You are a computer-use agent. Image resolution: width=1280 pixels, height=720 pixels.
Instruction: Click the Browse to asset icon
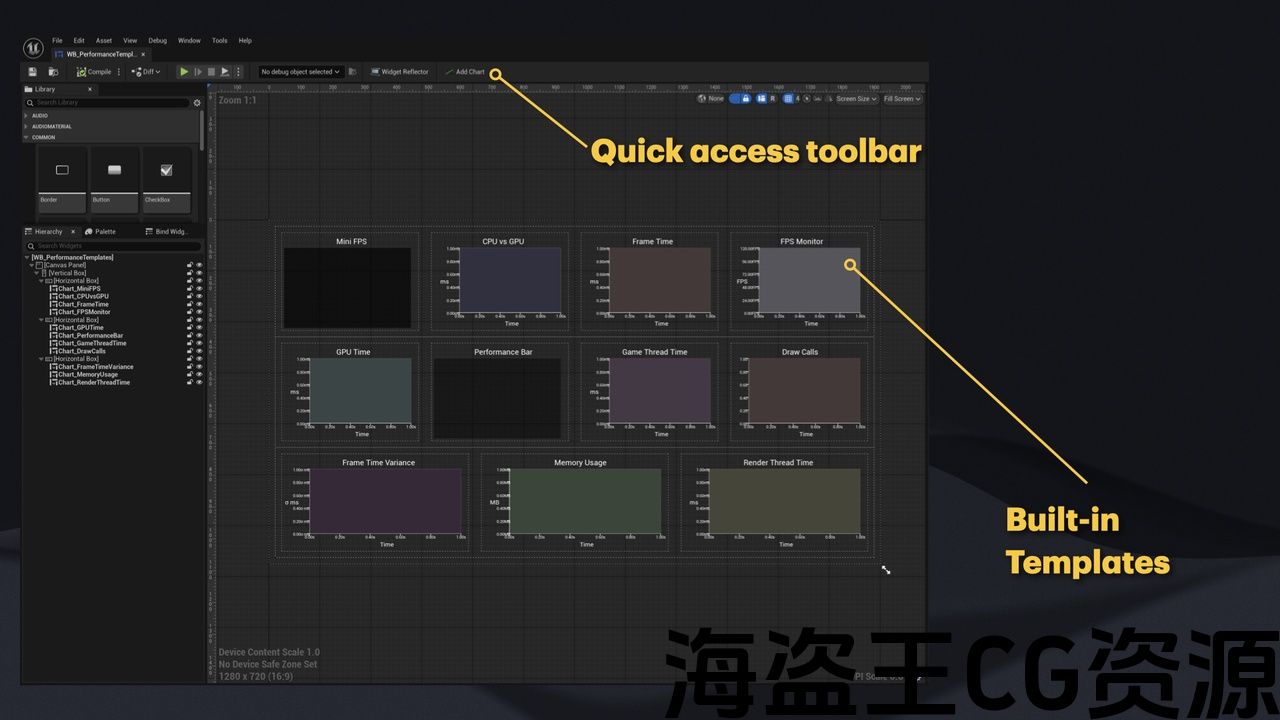(x=53, y=72)
